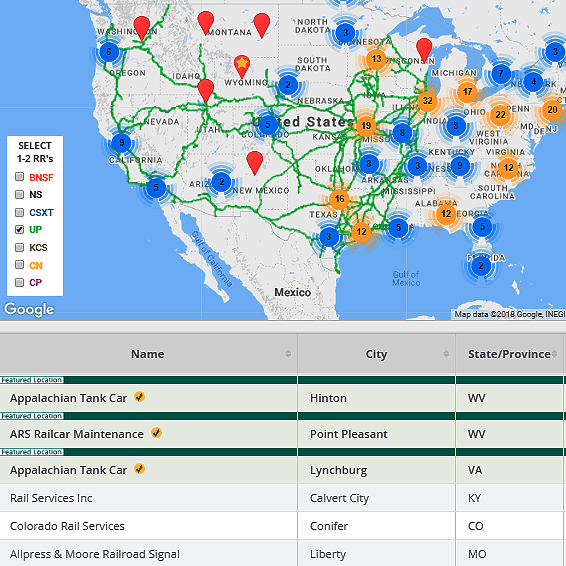Click the red pin near Idaho-Utah border
Screen dimensions: 566x566
(x=206, y=90)
